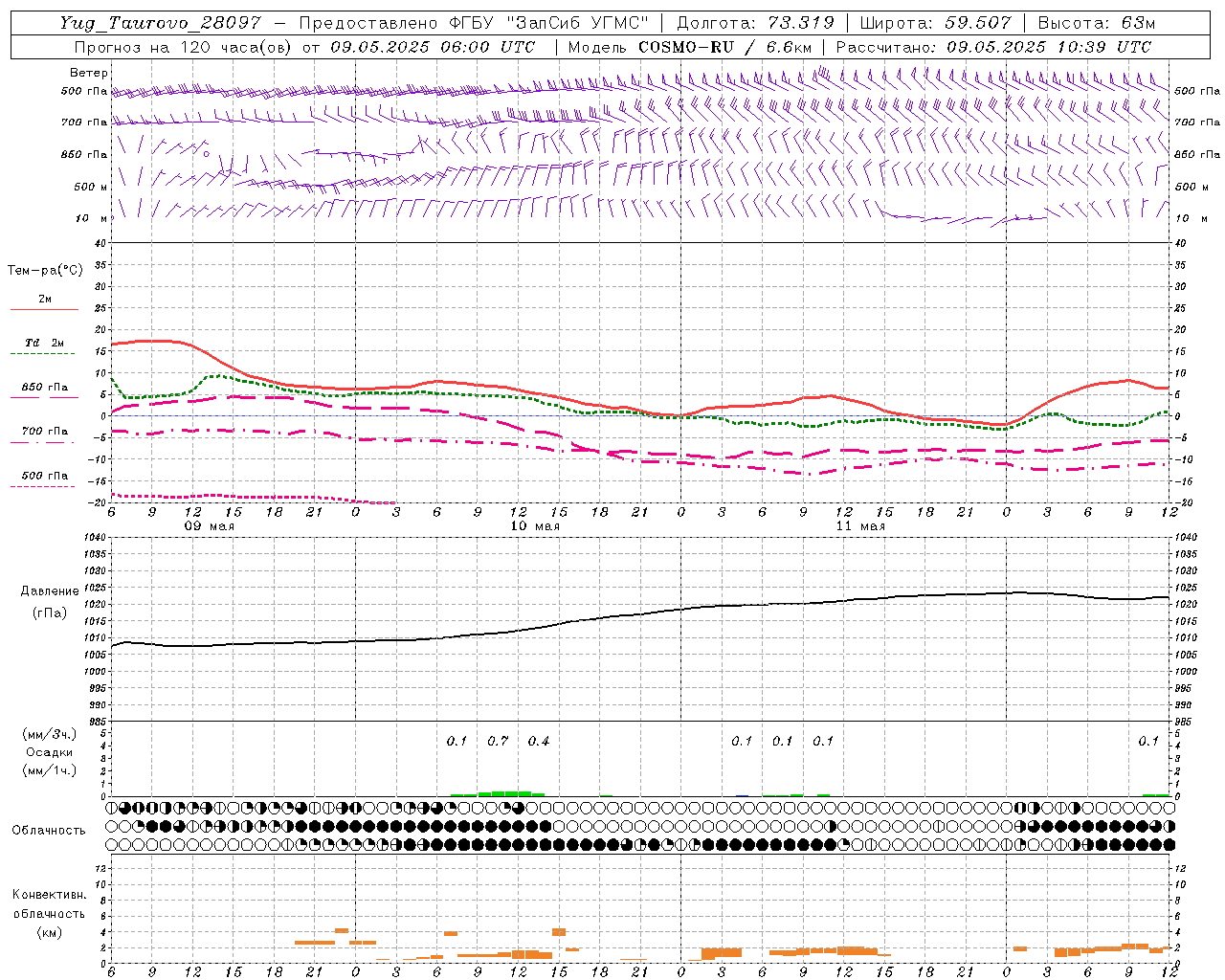This screenshot has width=1225, height=980.
Task: Click the 09 мая date label
Action: pos(210,526)
